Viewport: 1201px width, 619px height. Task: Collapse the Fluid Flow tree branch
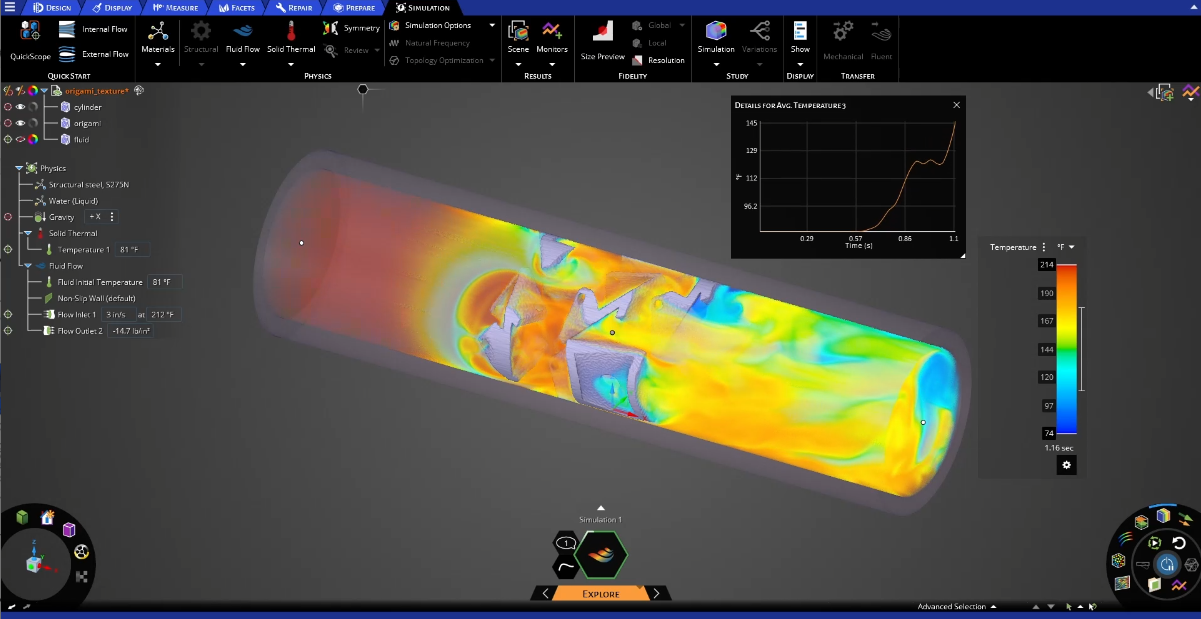(30, 265)
